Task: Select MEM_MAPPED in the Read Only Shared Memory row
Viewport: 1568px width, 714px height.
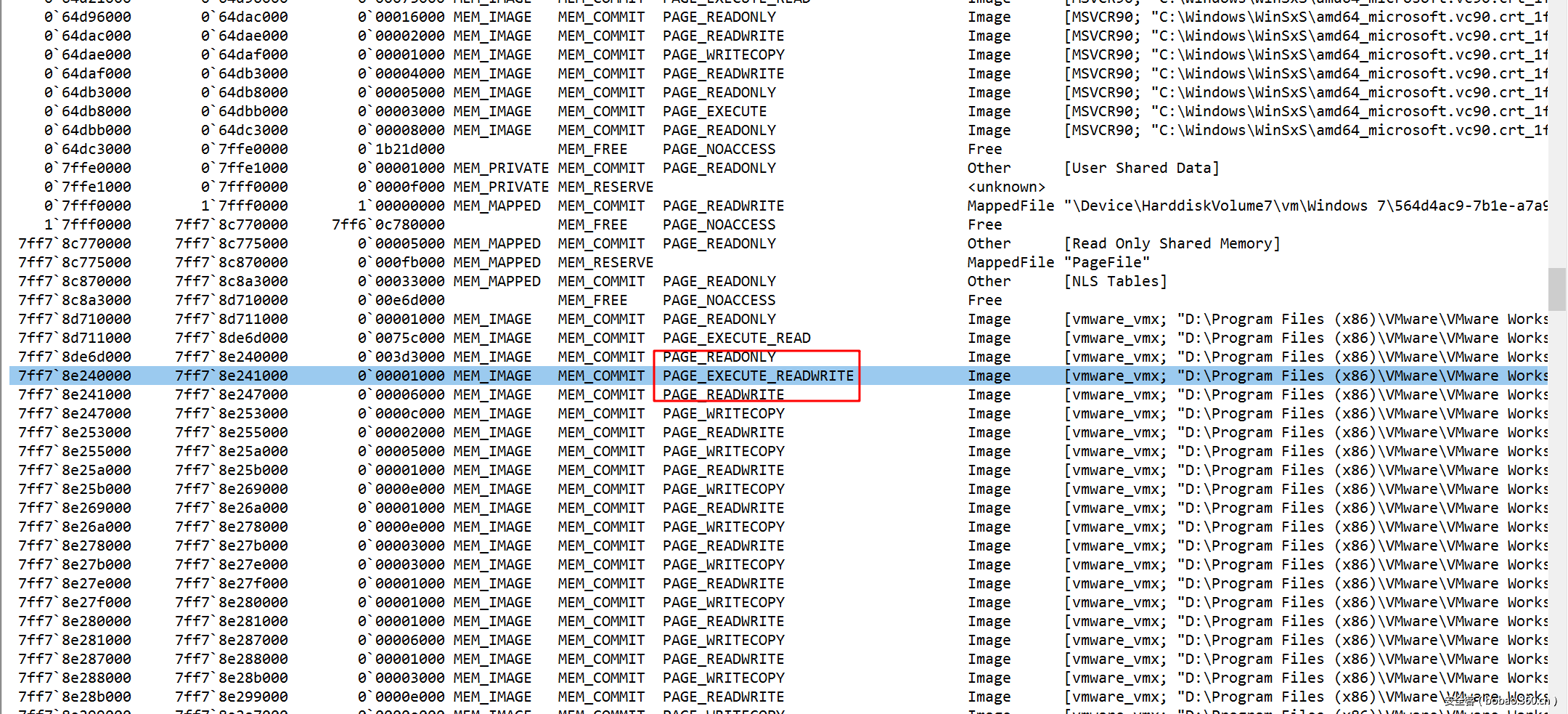Action: [x=497, y=243]
